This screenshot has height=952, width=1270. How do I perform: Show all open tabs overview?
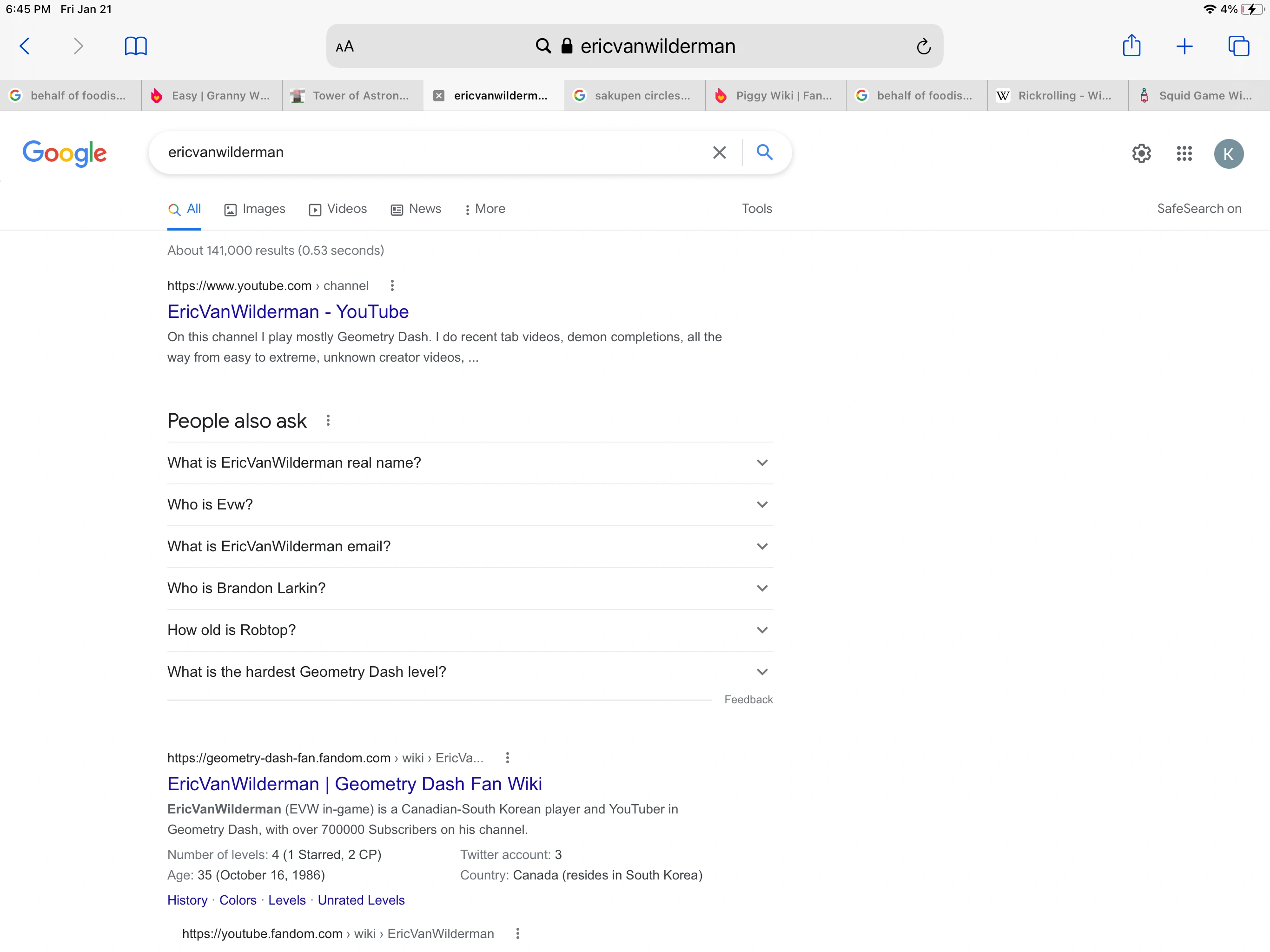click(1238, 46)
